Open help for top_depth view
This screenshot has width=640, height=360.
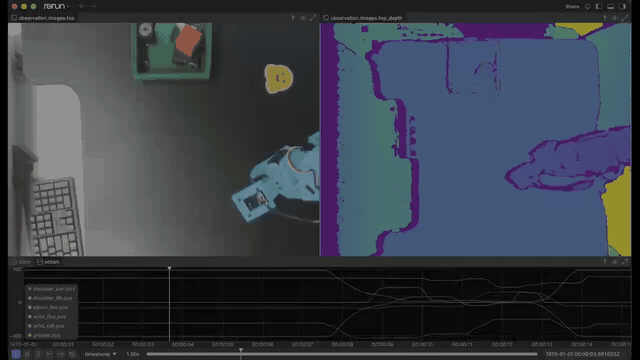click(604, 18)
